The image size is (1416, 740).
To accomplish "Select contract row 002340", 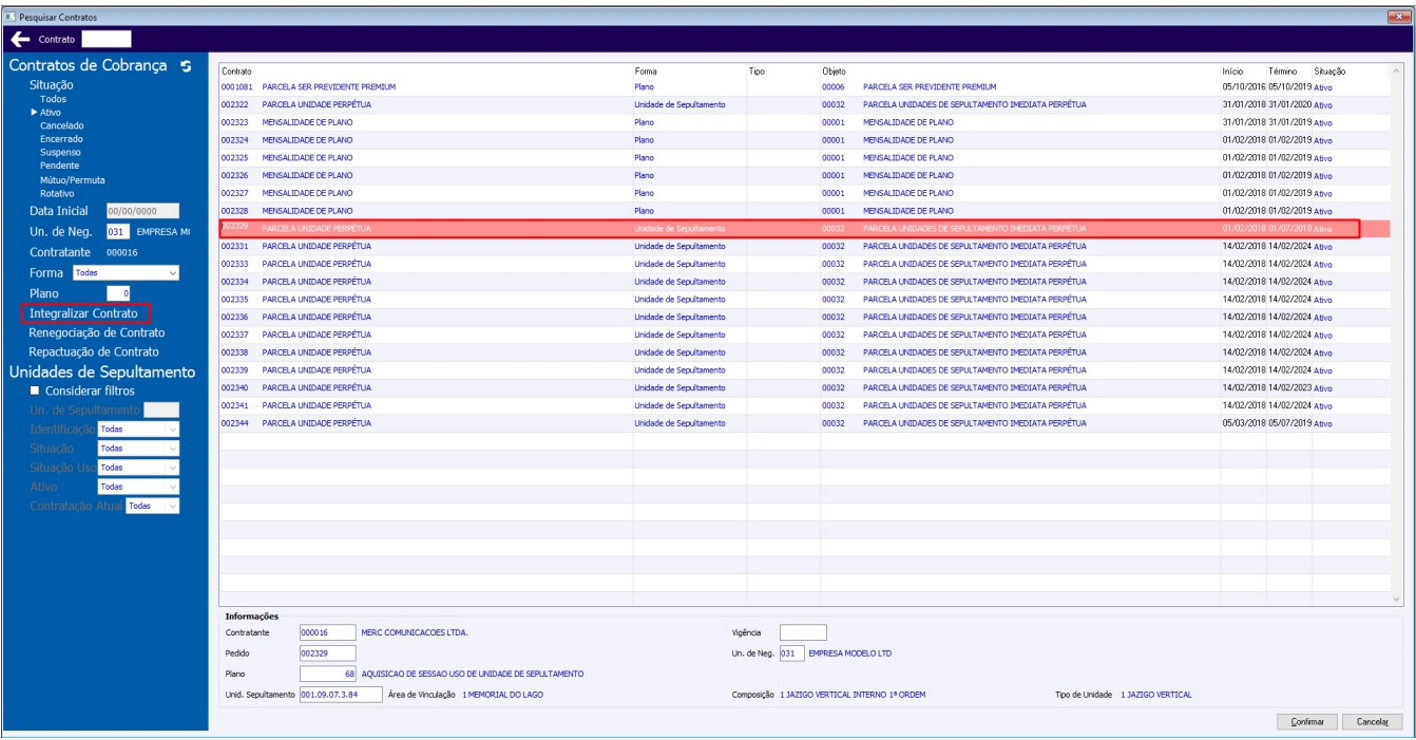I will (x=804, y=388).
